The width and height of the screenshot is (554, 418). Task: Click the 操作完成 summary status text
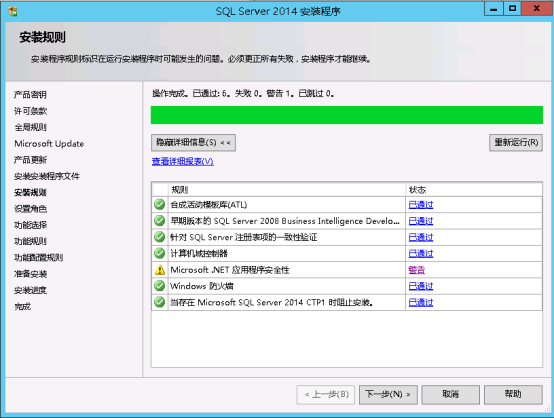click(x=243, y=93)
